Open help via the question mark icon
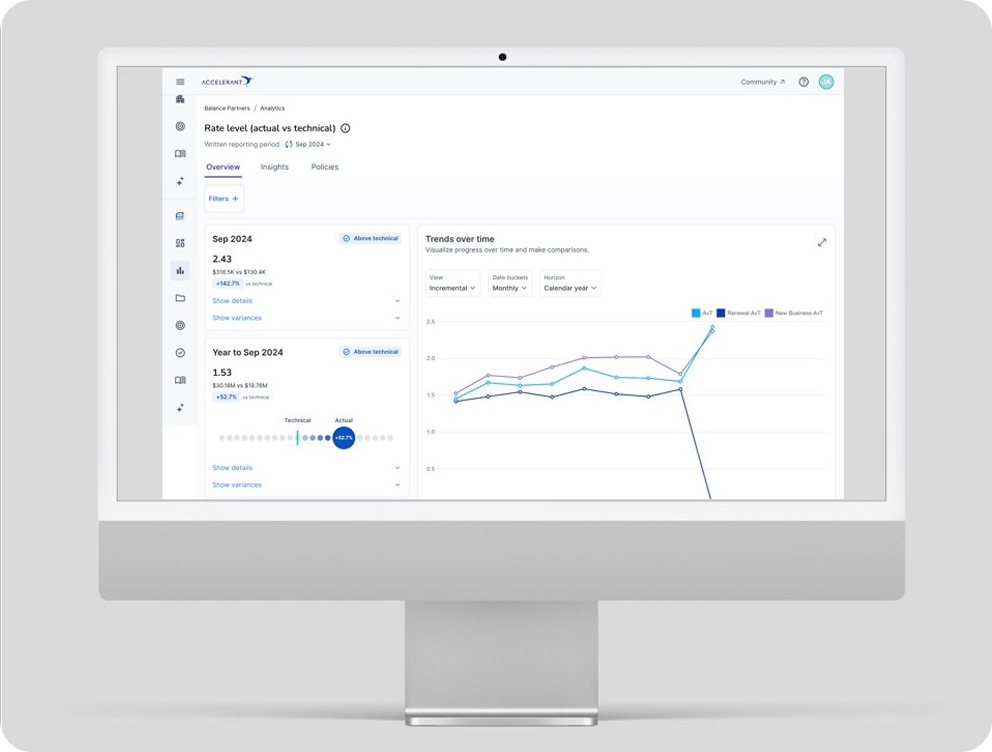 pyautogui.click(x=803, y=82)
